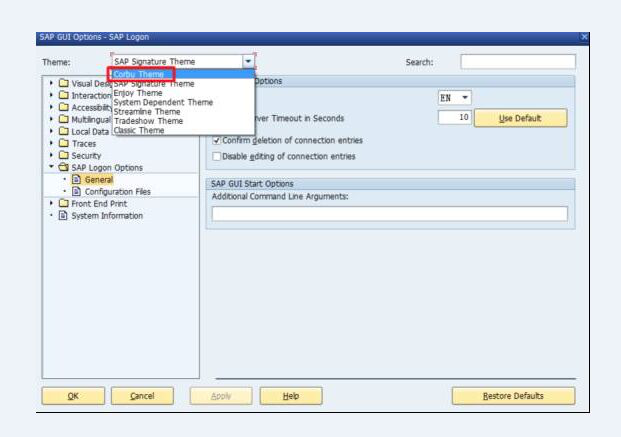Select SAP Logon Options tree node
The width and height of the screenshot is (621, 437).
tap(107, 168)
